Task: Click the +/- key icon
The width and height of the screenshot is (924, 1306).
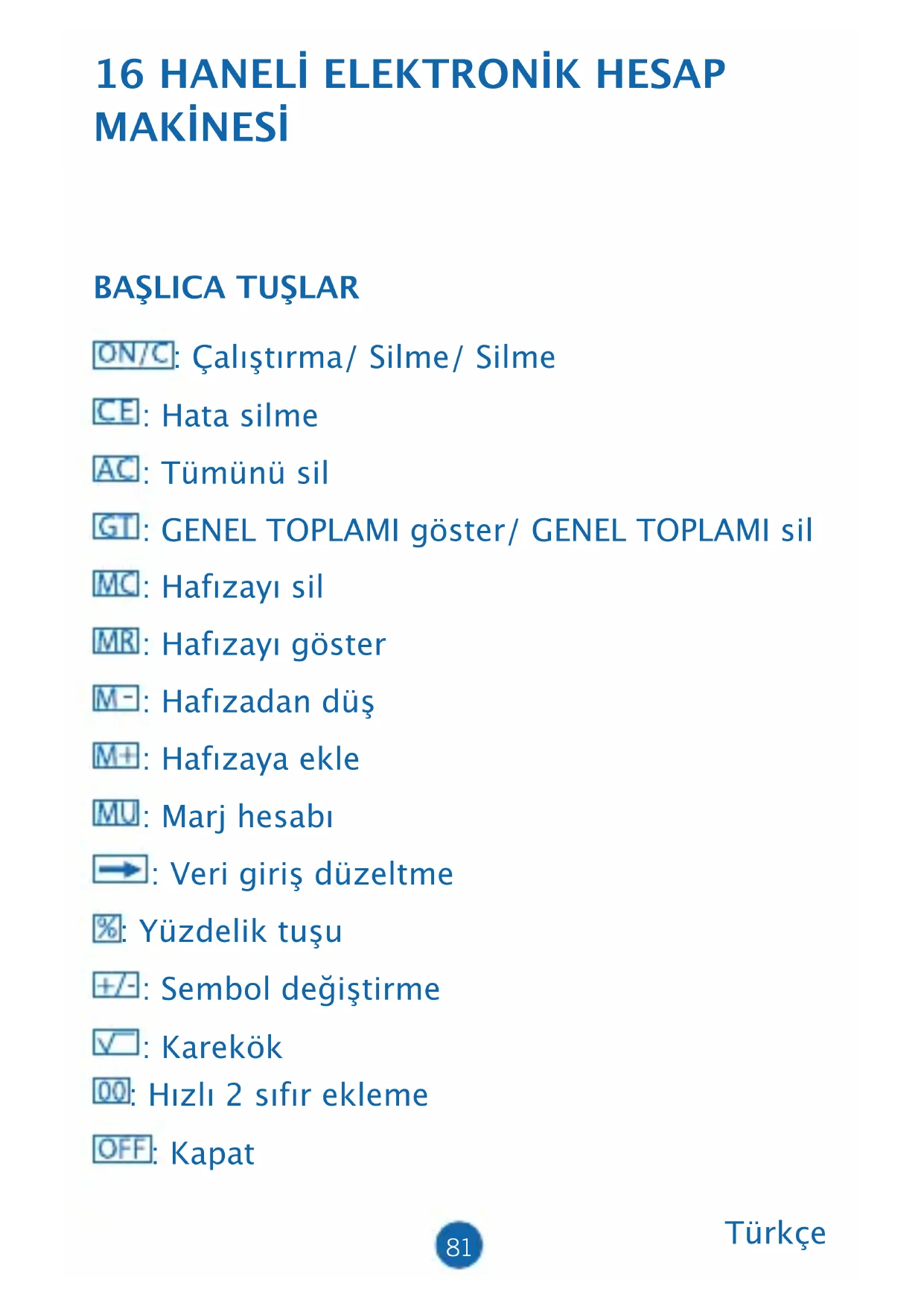Action: click(x=116, y=986)
